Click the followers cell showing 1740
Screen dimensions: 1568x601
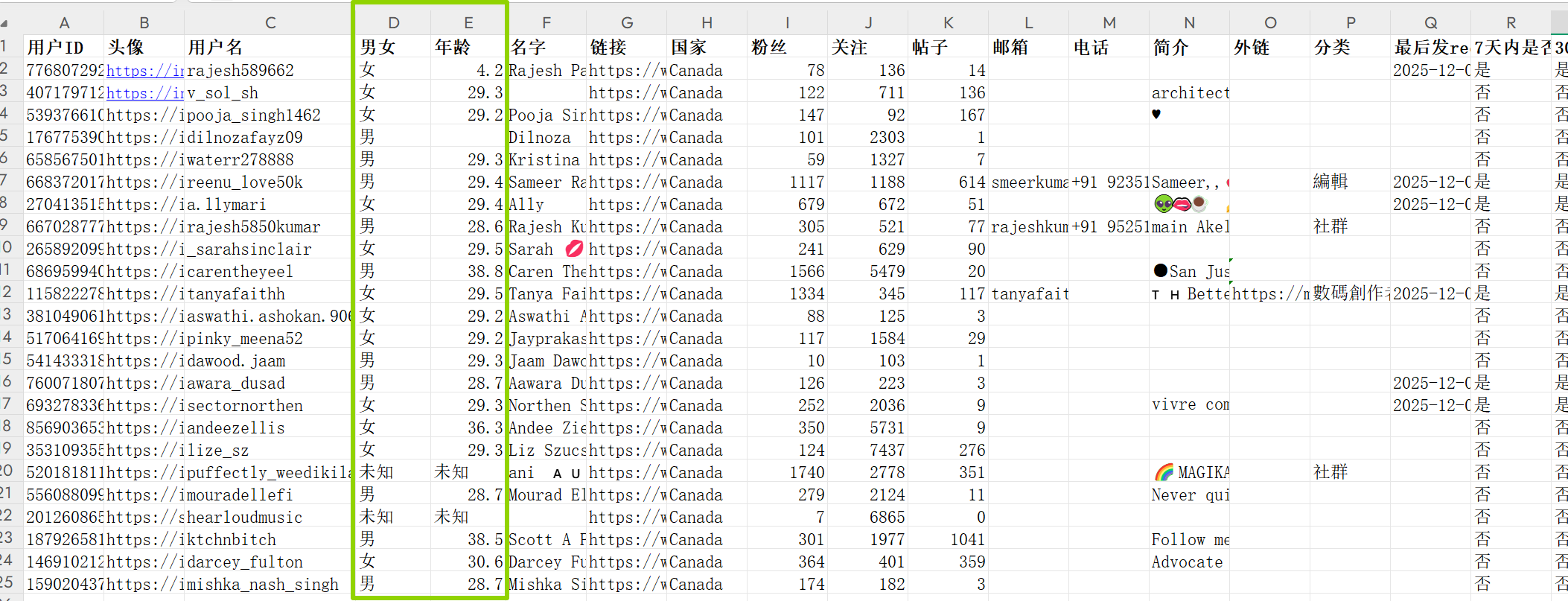tap(787, 473)
